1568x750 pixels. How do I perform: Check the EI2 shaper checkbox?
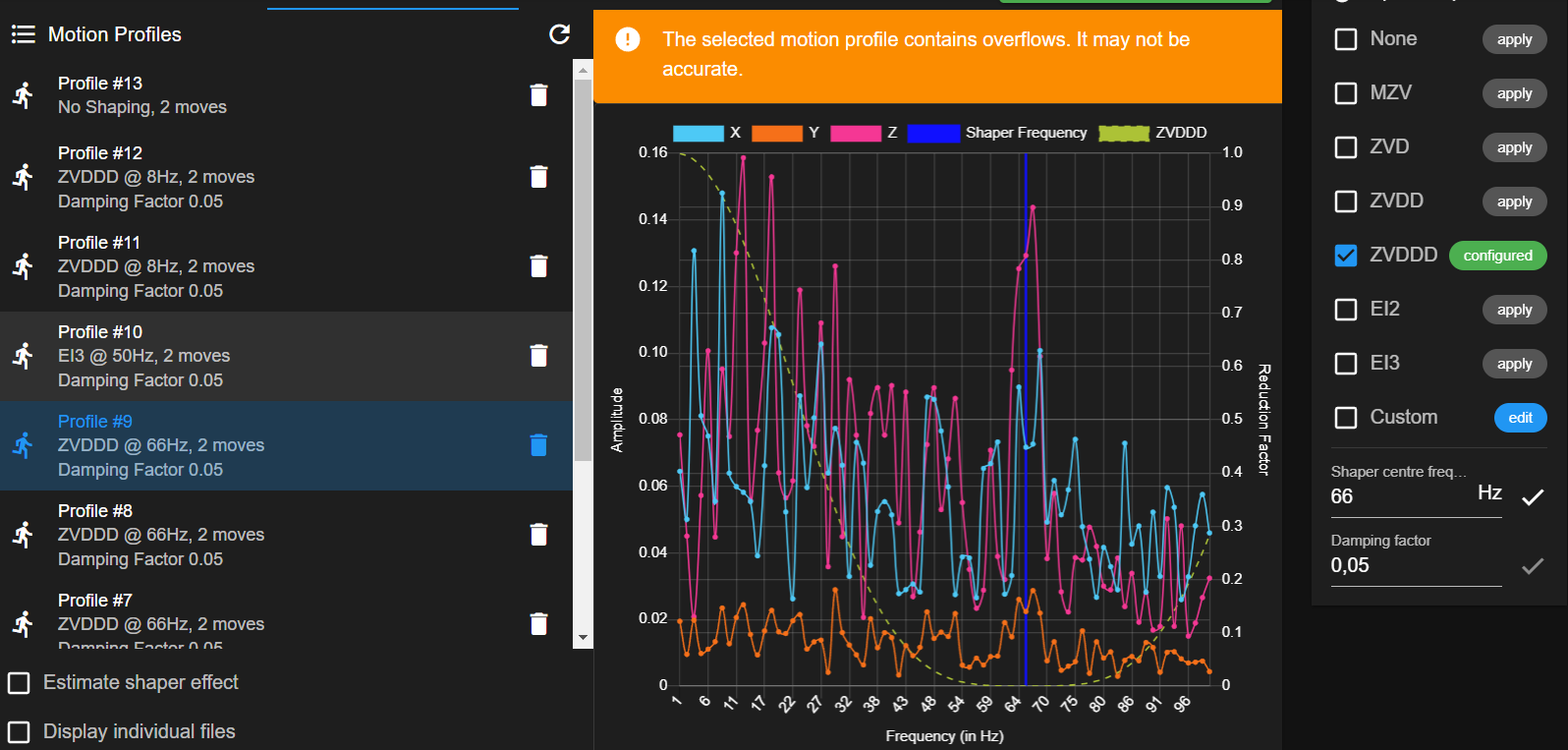pyautogui.click(x=1346, y=310)
